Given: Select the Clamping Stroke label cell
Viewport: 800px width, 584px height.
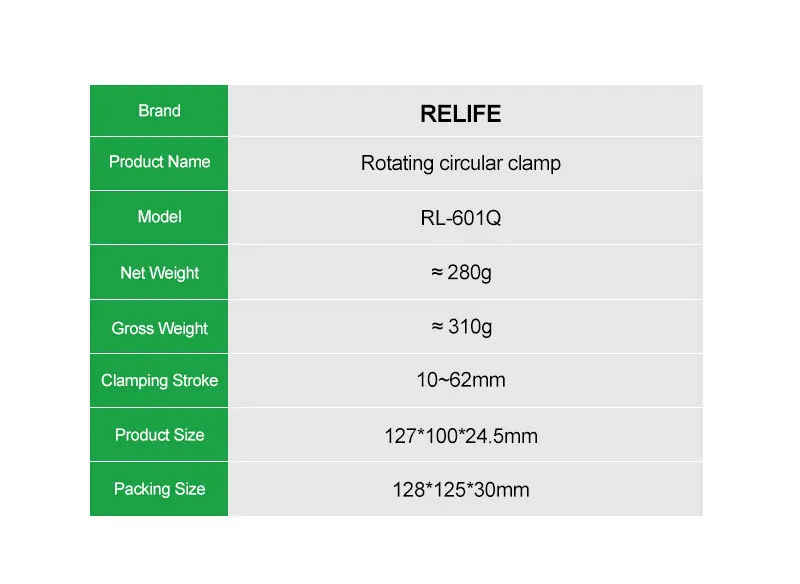Looking at the screenshot, I should [x=159, y=380].
